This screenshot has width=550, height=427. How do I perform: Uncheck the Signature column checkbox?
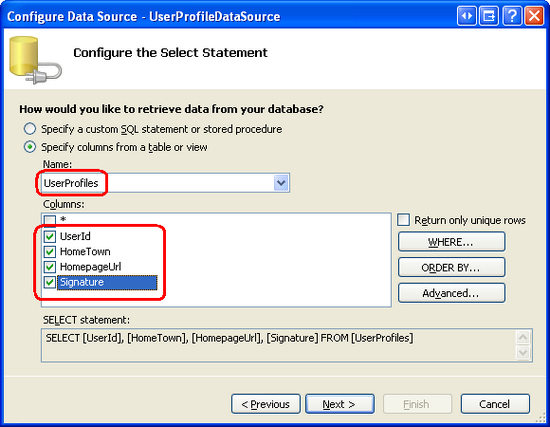click(50, 282)
